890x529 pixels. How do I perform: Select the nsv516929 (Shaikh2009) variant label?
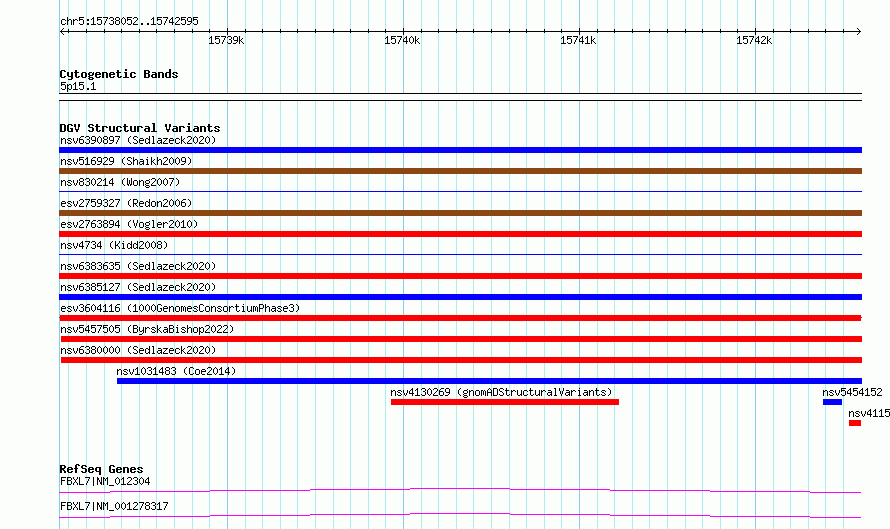pyautogui.click(x=126, y=161)
